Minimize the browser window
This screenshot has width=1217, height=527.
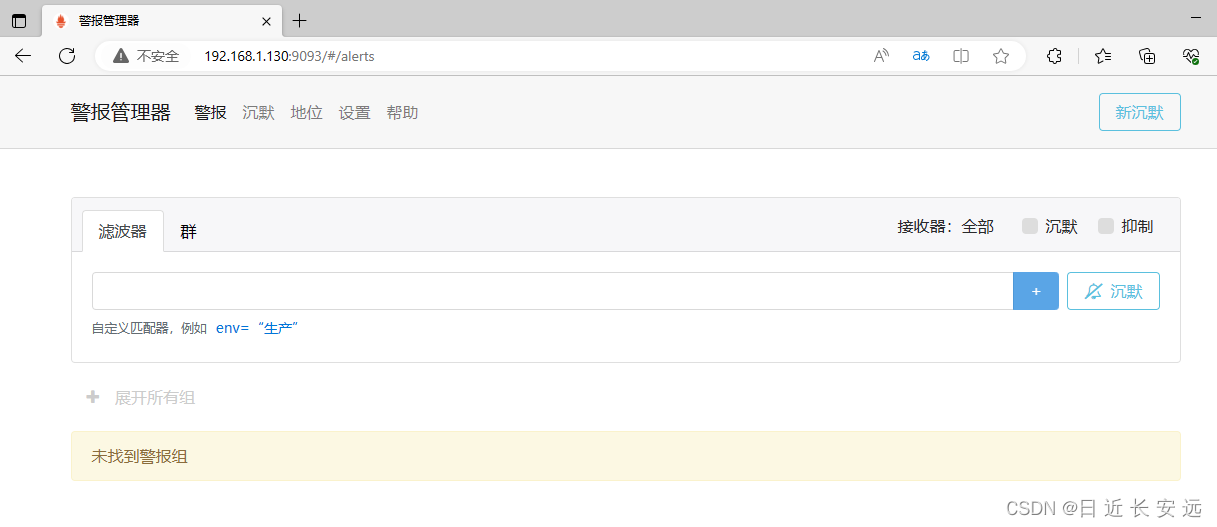(x=1196, y=20)
